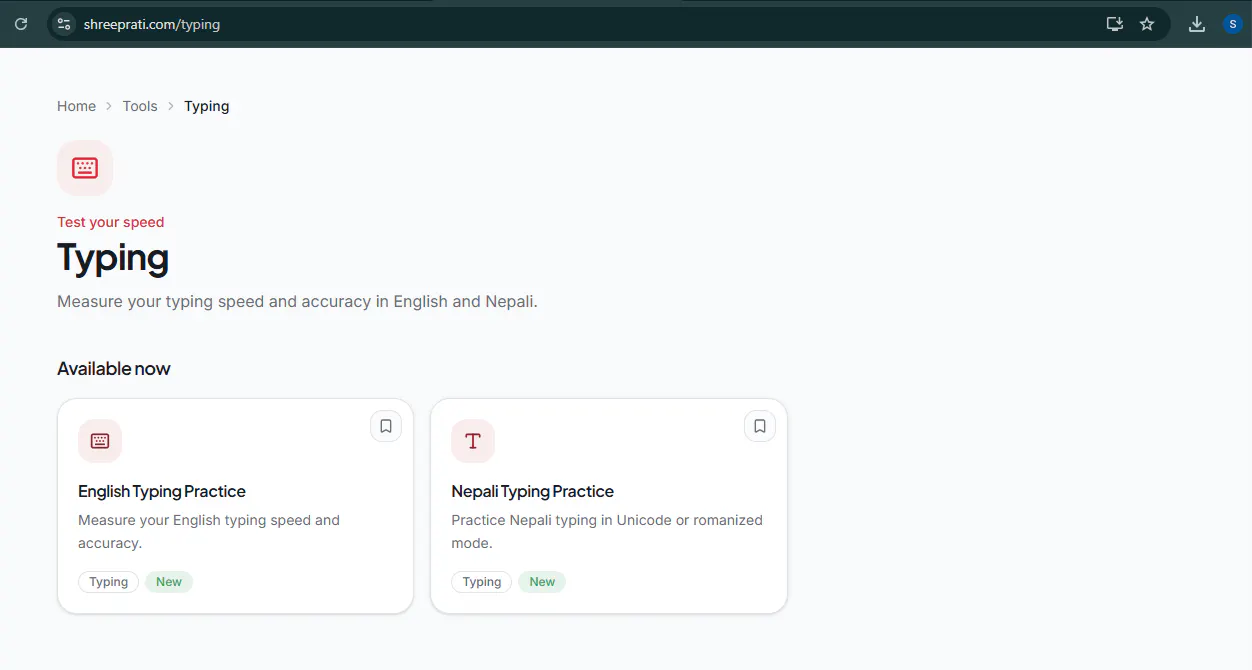Click chevron separator between Home and Tools
Viewport: 1252px width, 670px height.
coord(109,106)
